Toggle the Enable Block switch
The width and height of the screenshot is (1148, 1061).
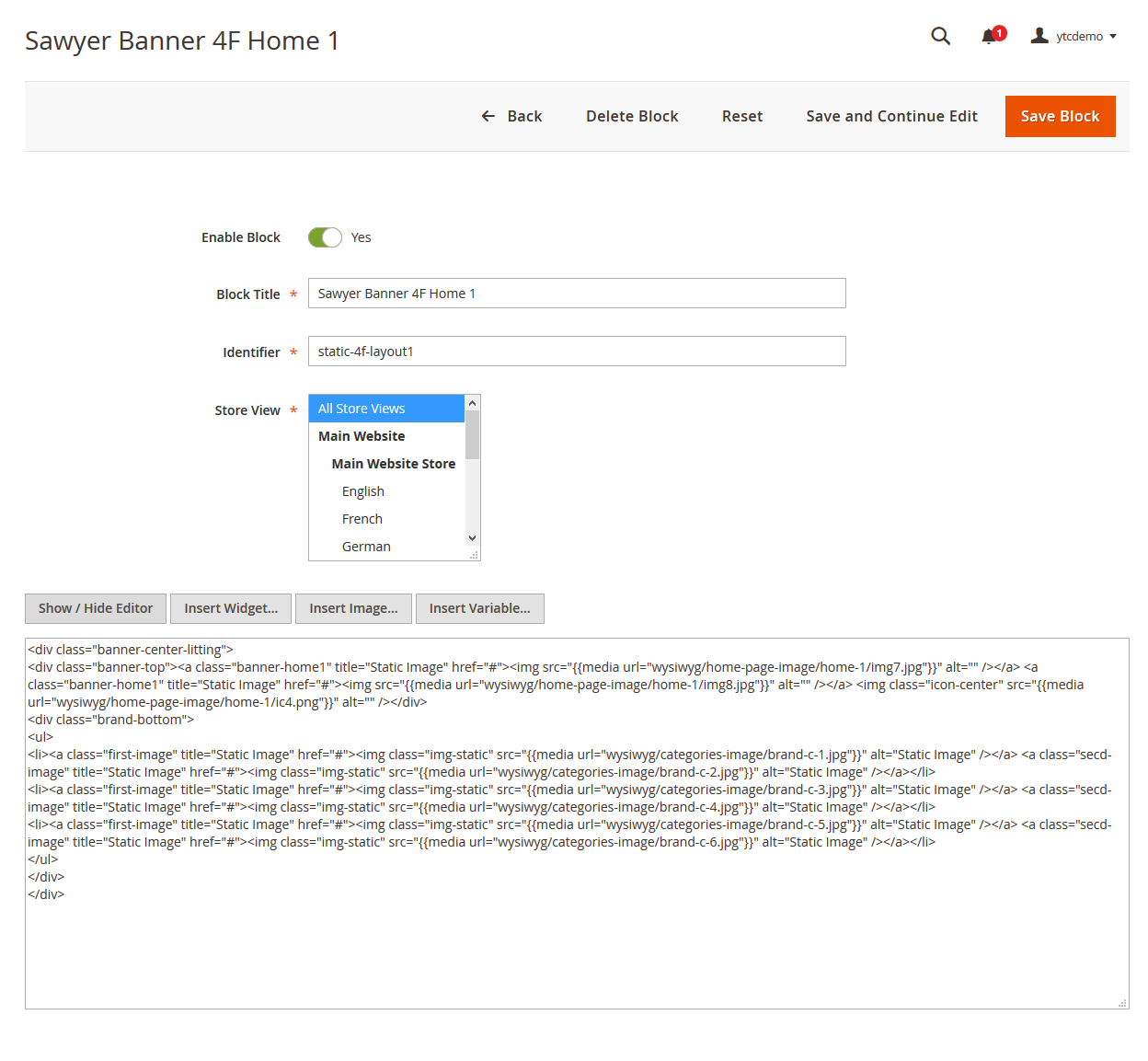[x=325, y=237]
